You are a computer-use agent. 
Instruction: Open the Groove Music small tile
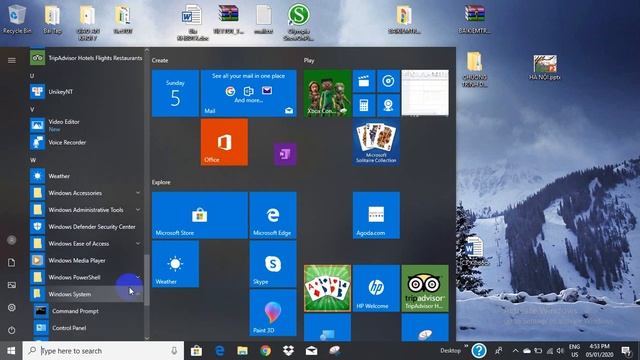pos(388,81)
